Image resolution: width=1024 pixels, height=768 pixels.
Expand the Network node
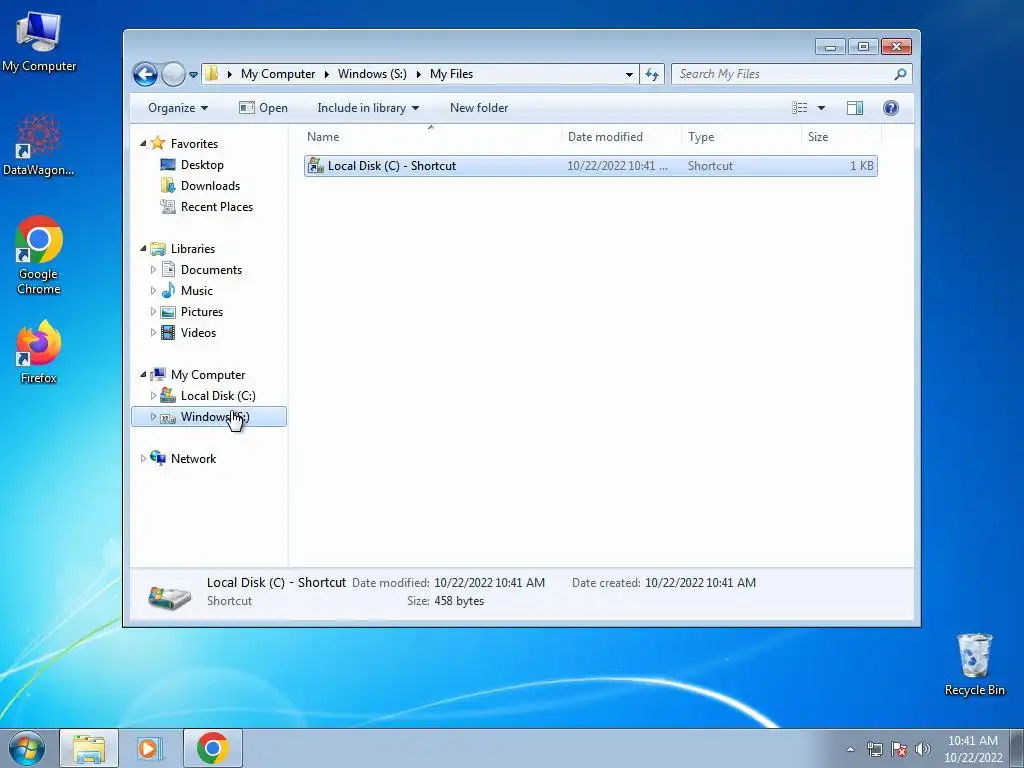tap(143, 458)
